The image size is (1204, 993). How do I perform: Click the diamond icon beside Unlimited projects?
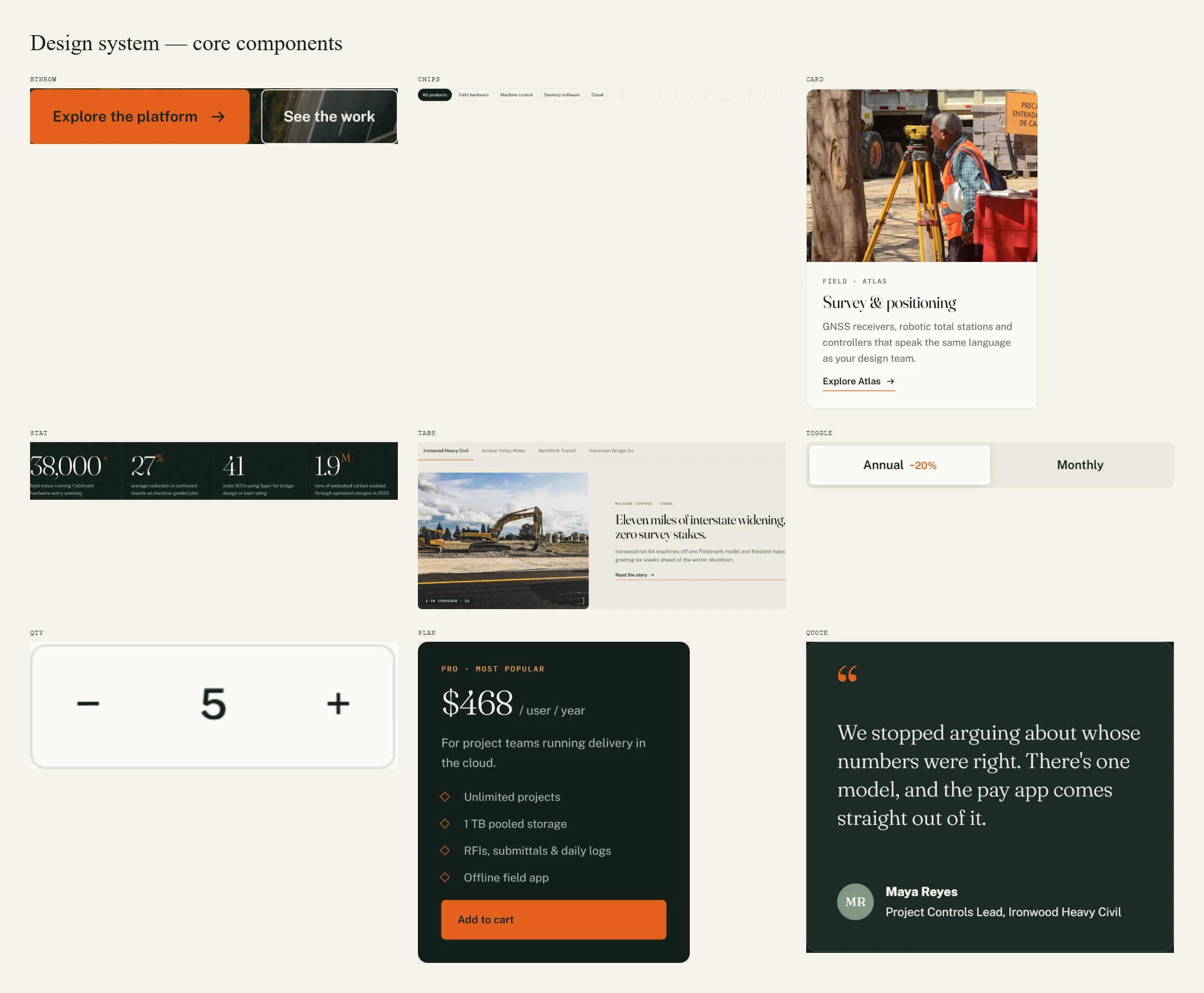point(445,797)
